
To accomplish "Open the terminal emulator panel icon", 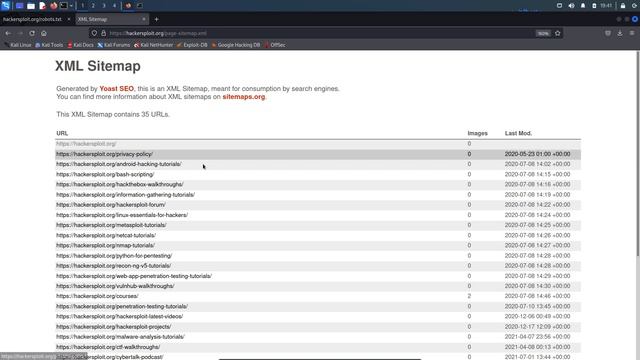I will point(64,6).
